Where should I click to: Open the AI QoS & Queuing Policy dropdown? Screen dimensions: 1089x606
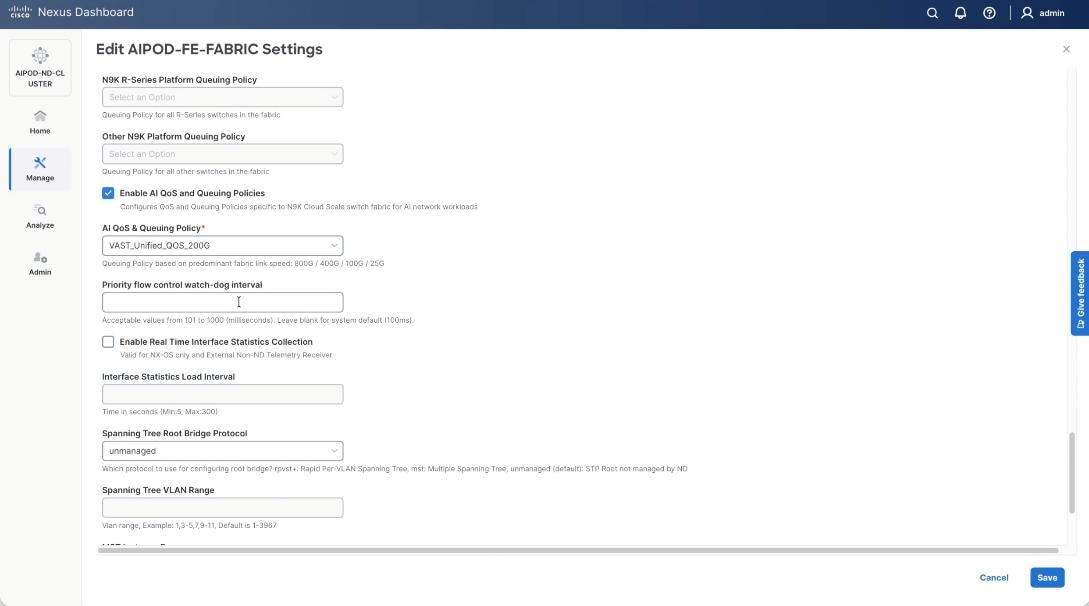pyautogui.click(x=335, y=245)
